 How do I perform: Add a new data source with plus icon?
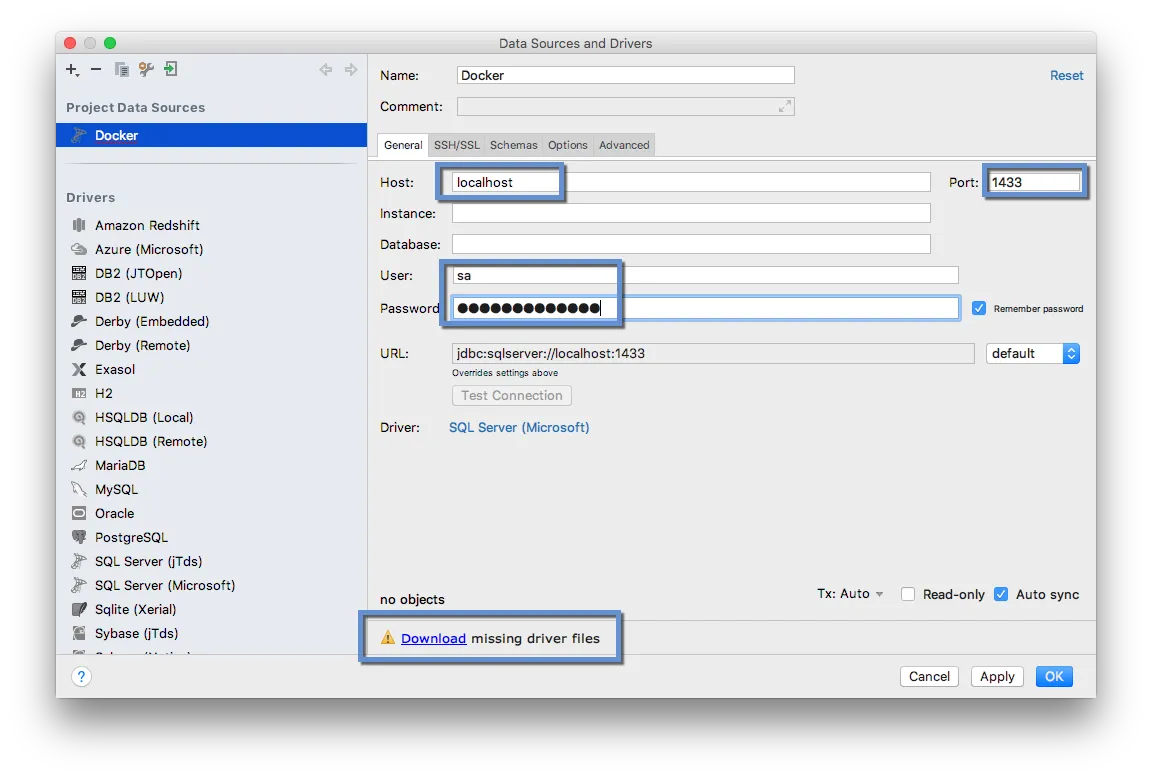72,70
